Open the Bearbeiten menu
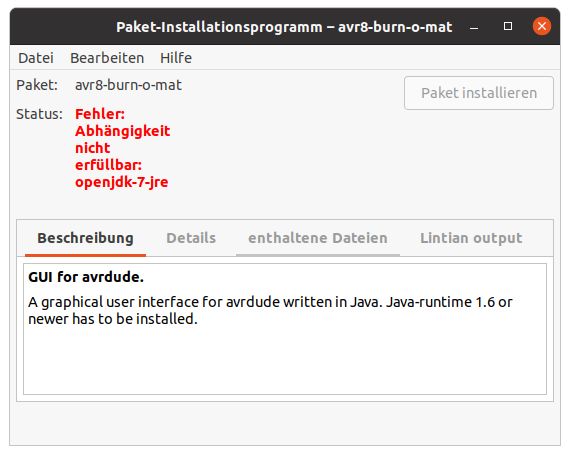The image size is (570, 455). click(x=107, y=58)
